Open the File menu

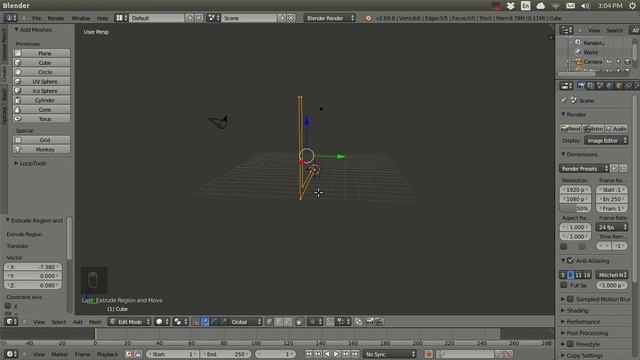click(37, 18)
